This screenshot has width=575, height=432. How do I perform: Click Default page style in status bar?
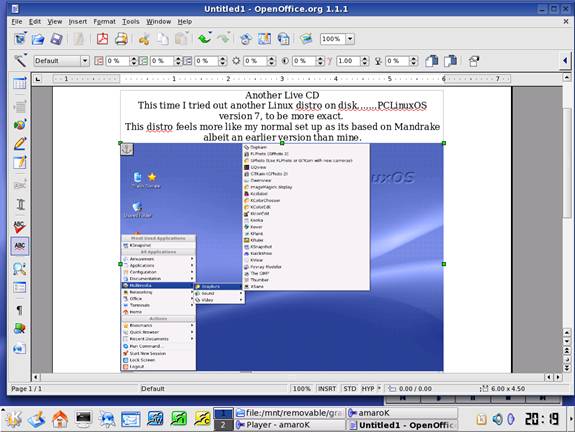(153, 389)
